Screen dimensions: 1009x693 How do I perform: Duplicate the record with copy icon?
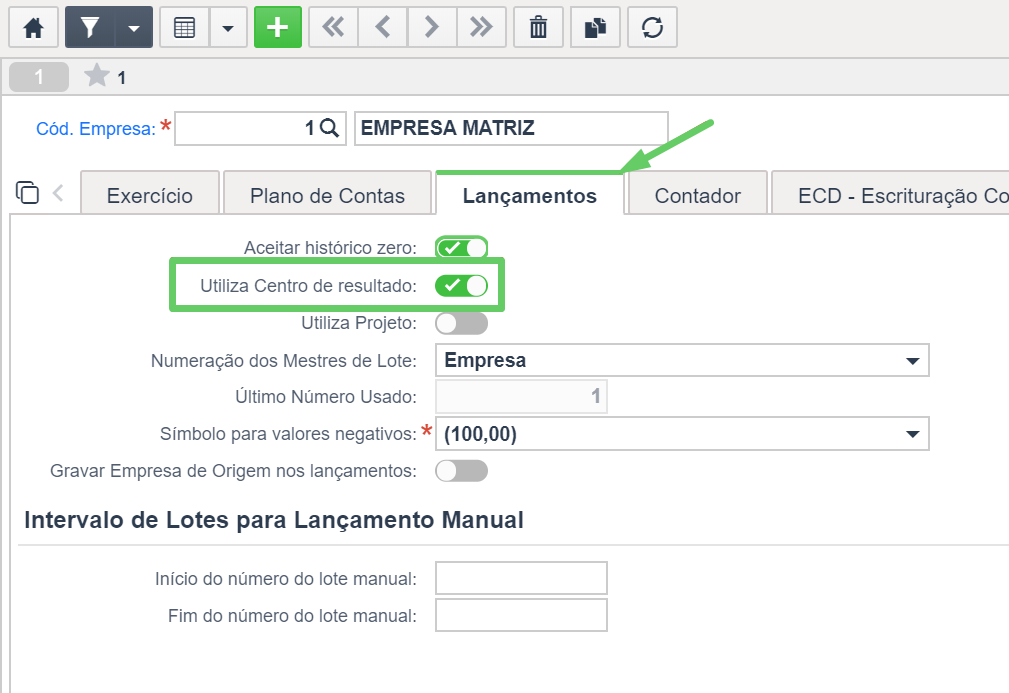[x=595, y=28]
